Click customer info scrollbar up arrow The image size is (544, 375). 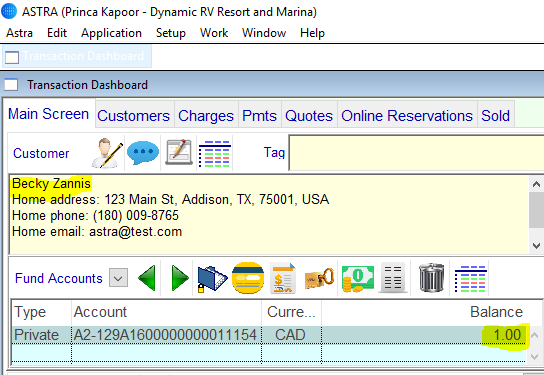coord(536,185)
